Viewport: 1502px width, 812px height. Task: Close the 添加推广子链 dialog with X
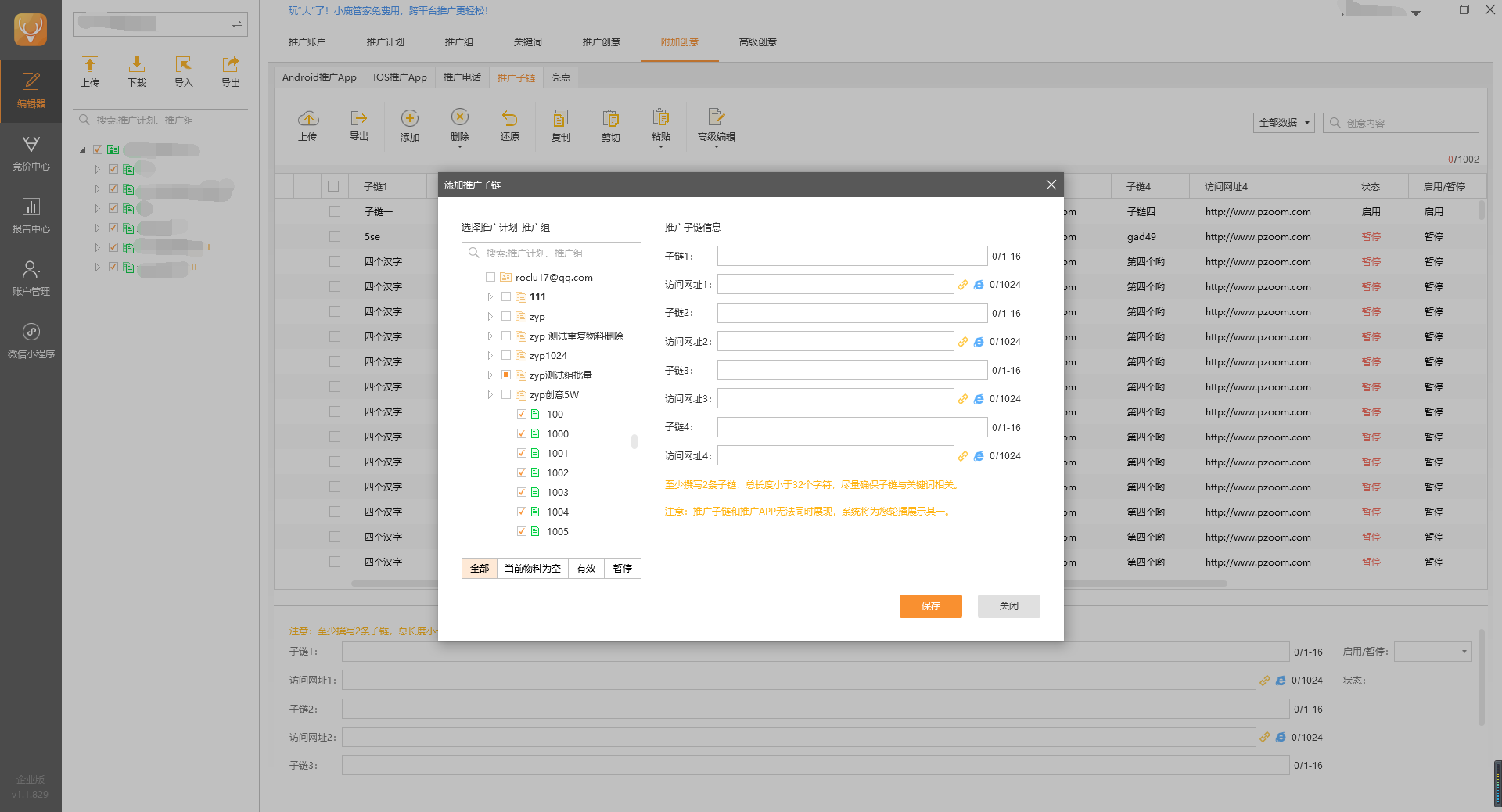(1051, 185)
